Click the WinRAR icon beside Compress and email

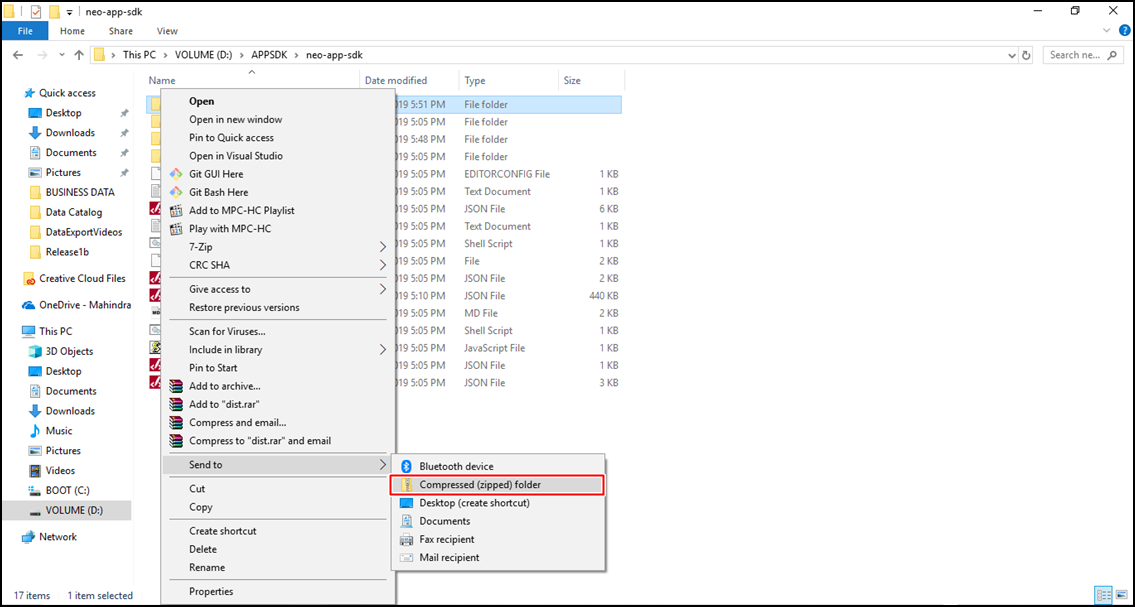tap(175, 423)
